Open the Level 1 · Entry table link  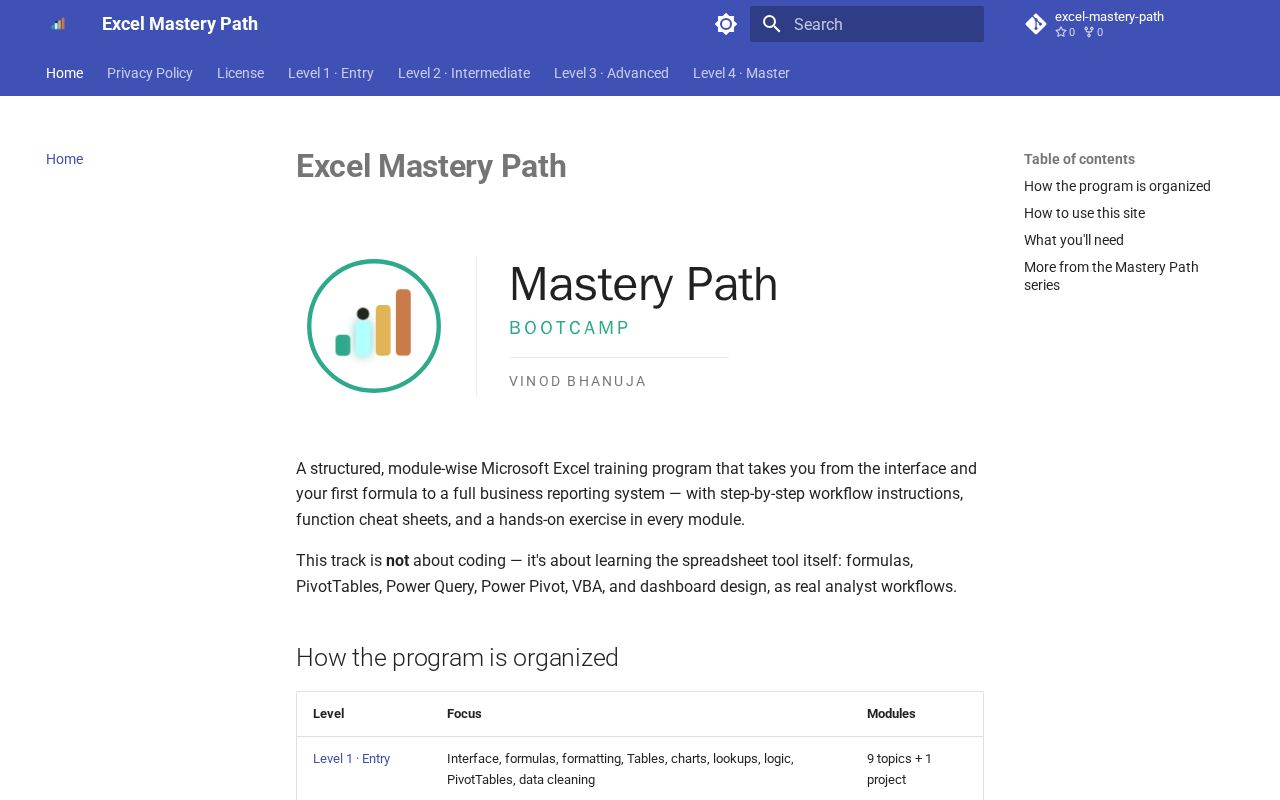[351, 759]
